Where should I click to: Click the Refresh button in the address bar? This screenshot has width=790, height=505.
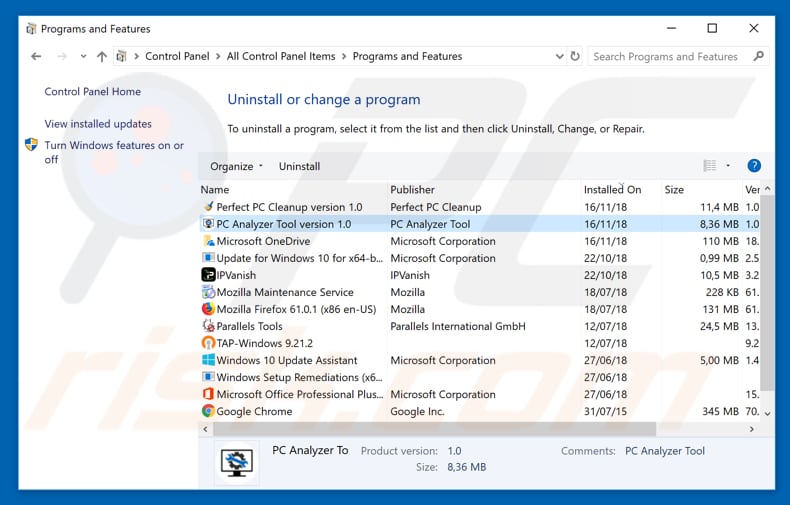click(x=575, y=56)
